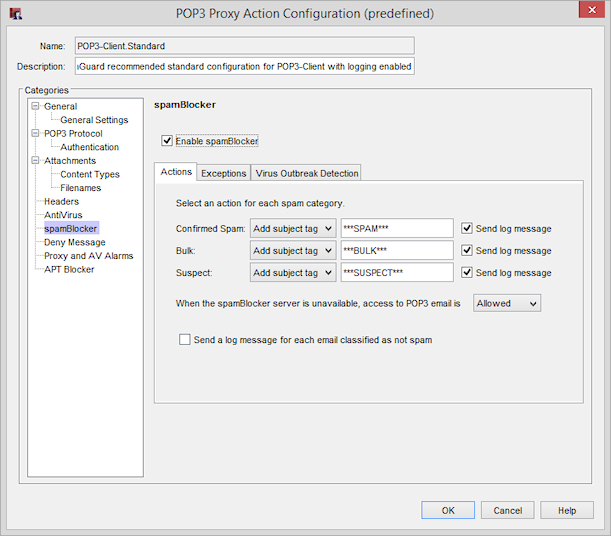Collapse the General tree node
Image resolution: width=611 pixels, height=536 pixels.
(36, 107)
